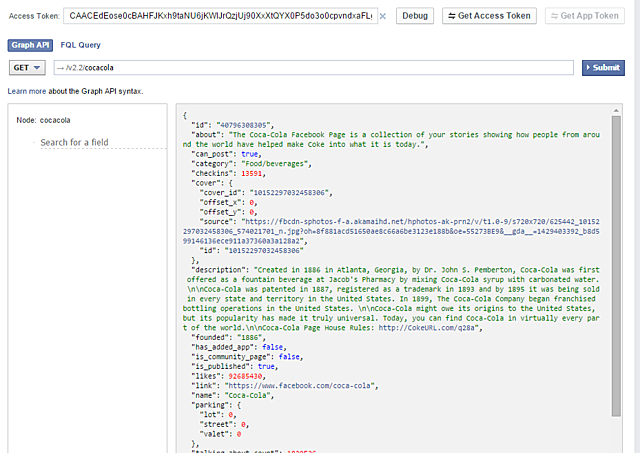Click the id value "40796308305"
The width and height of the screenshot is (640, 453).
(243, 125)
